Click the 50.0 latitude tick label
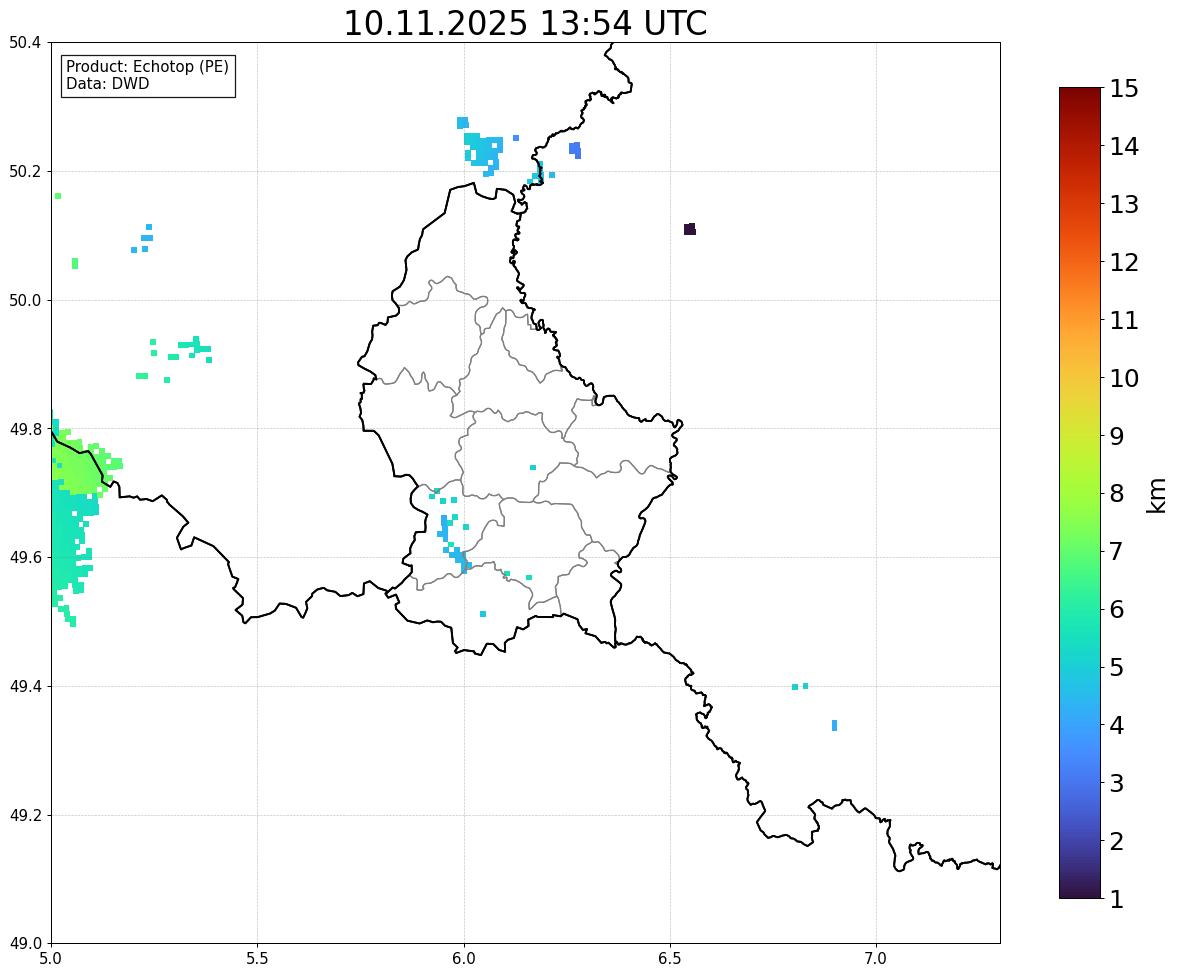The width and height of the screenshot is (1178, 976). 25,301
